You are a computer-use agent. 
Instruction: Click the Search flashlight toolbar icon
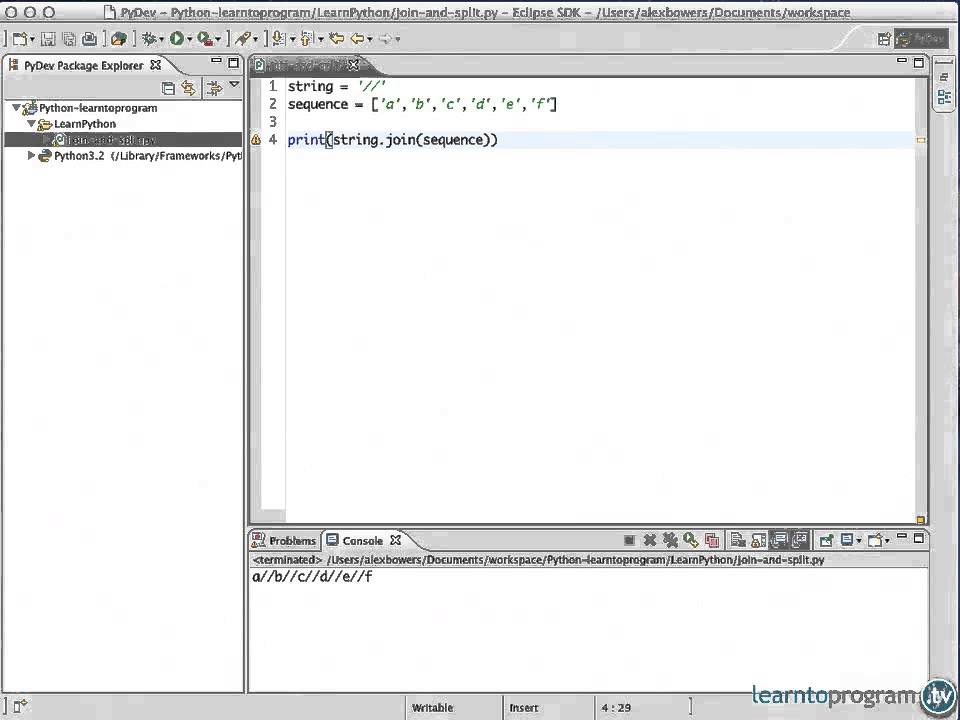(243, 39)
